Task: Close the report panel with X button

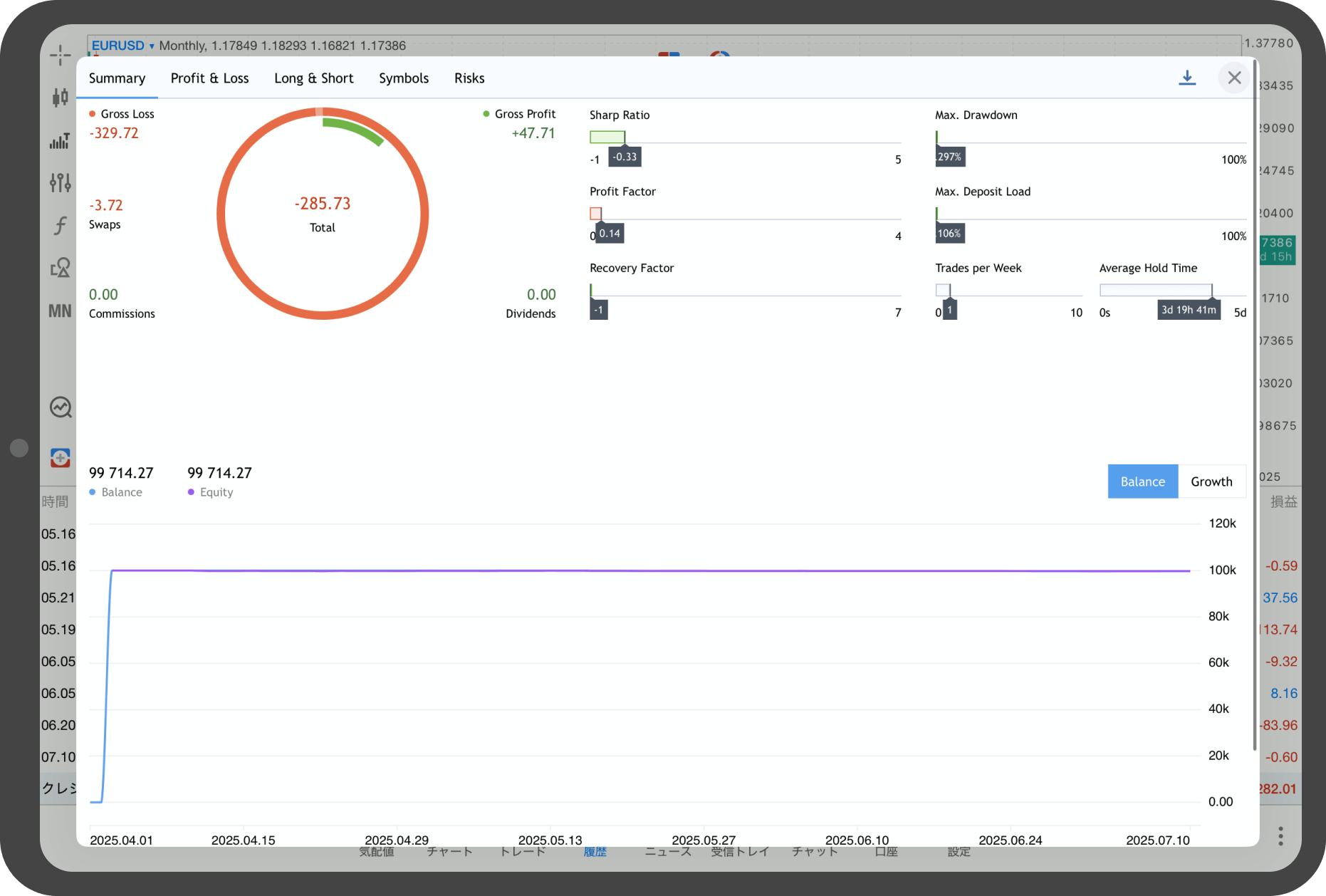Action: point(1234,78)
